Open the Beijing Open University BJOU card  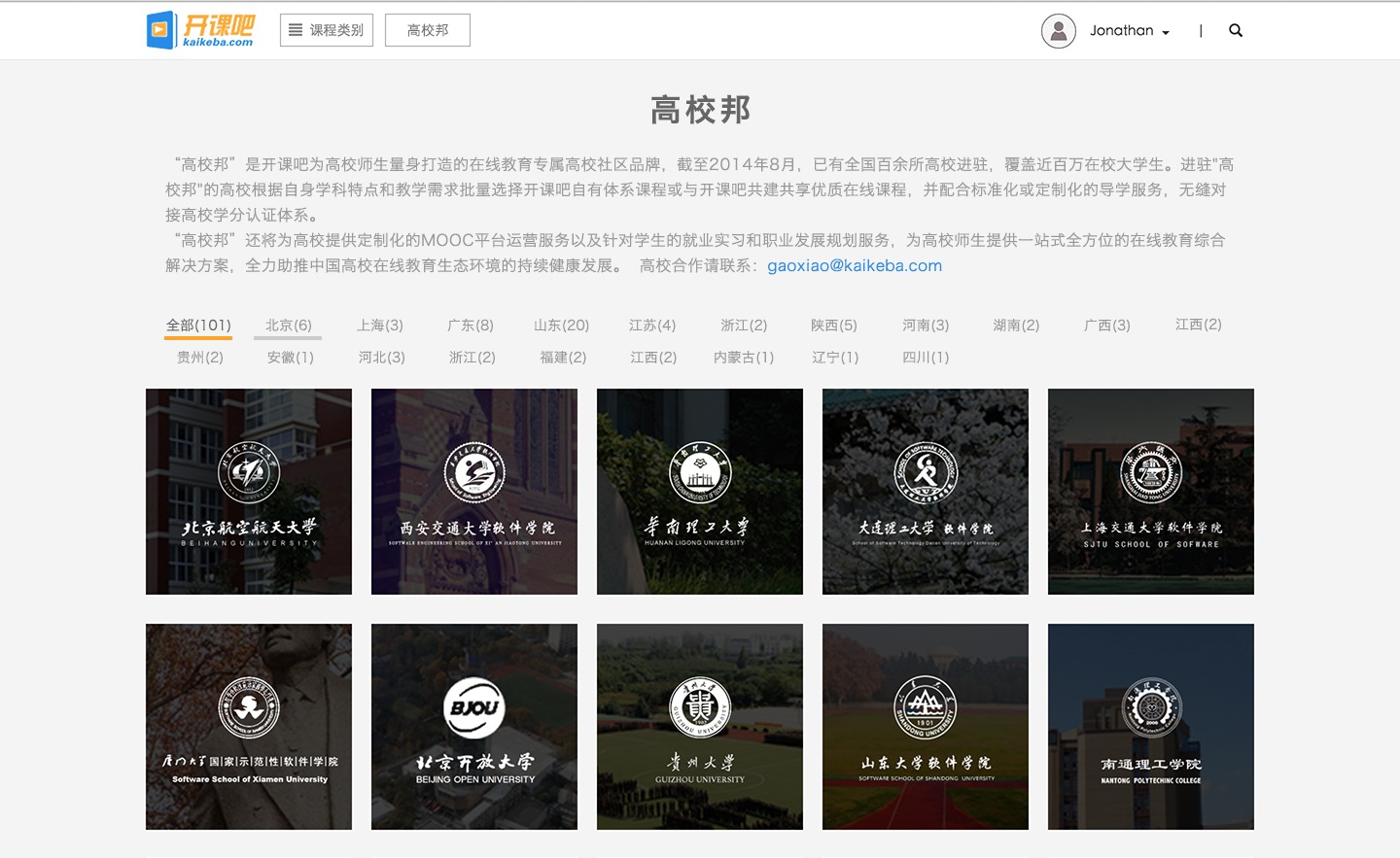click(x=474, y=727)
